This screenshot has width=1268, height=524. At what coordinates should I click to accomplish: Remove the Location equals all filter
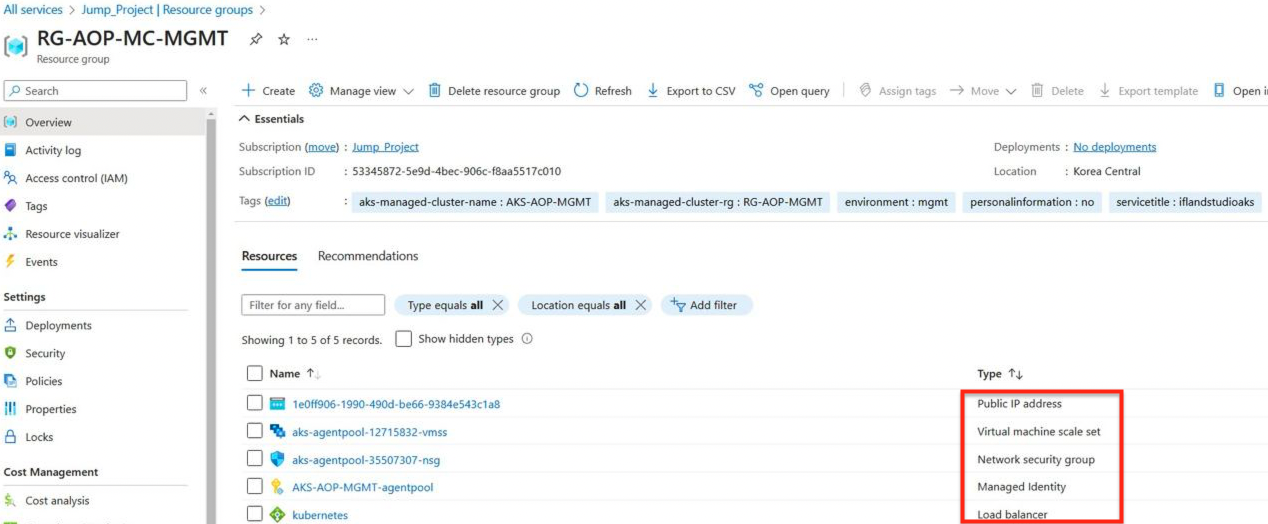[641, 305]
